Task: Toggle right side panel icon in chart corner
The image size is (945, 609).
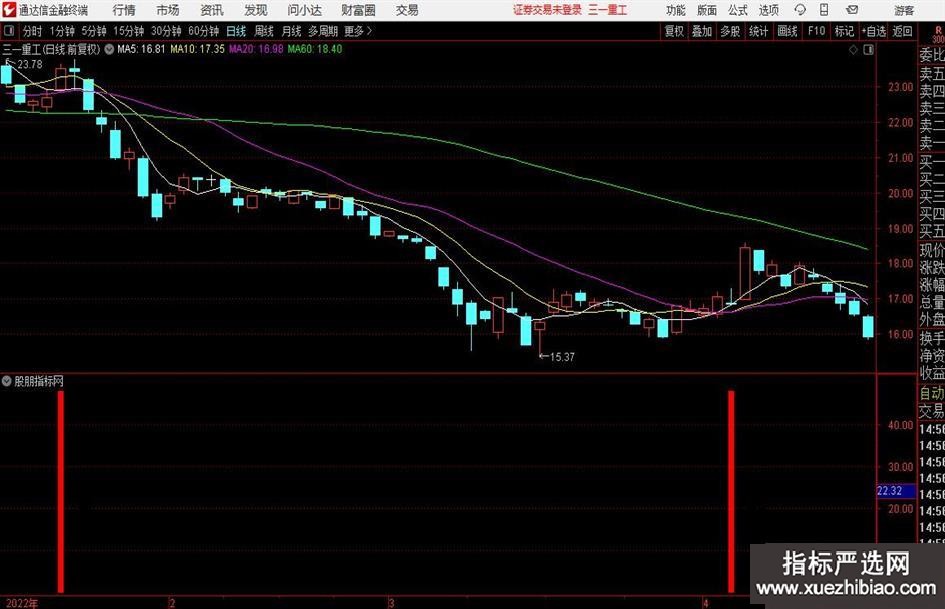Action: pyautogui.click(x=868, y=50)
